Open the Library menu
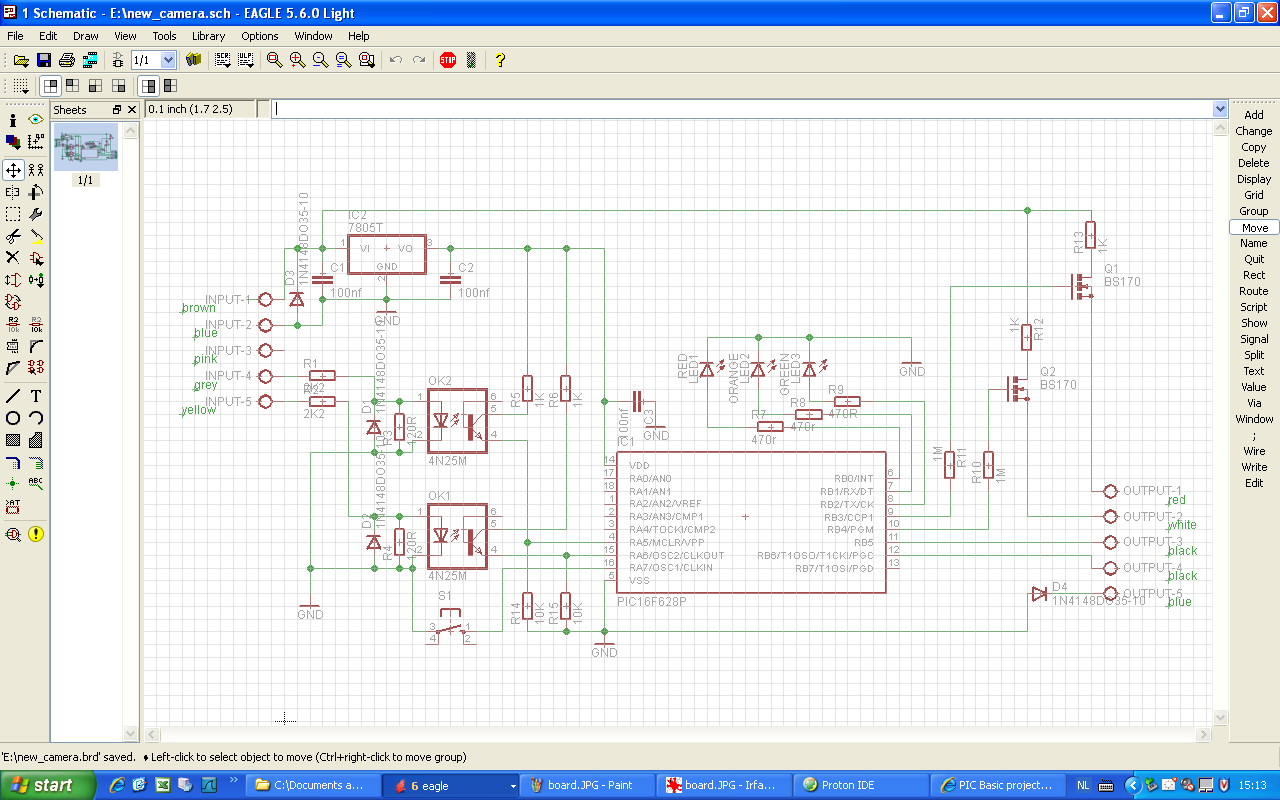The height and width of the screenshot is (800, 1280). click(208, 36)
